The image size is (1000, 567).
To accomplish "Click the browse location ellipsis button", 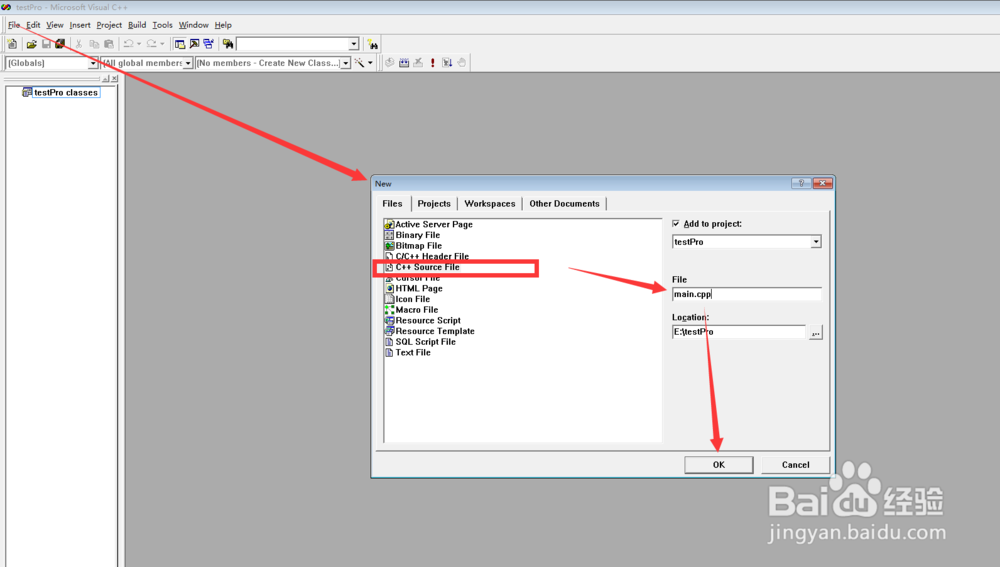I will 816,332.
